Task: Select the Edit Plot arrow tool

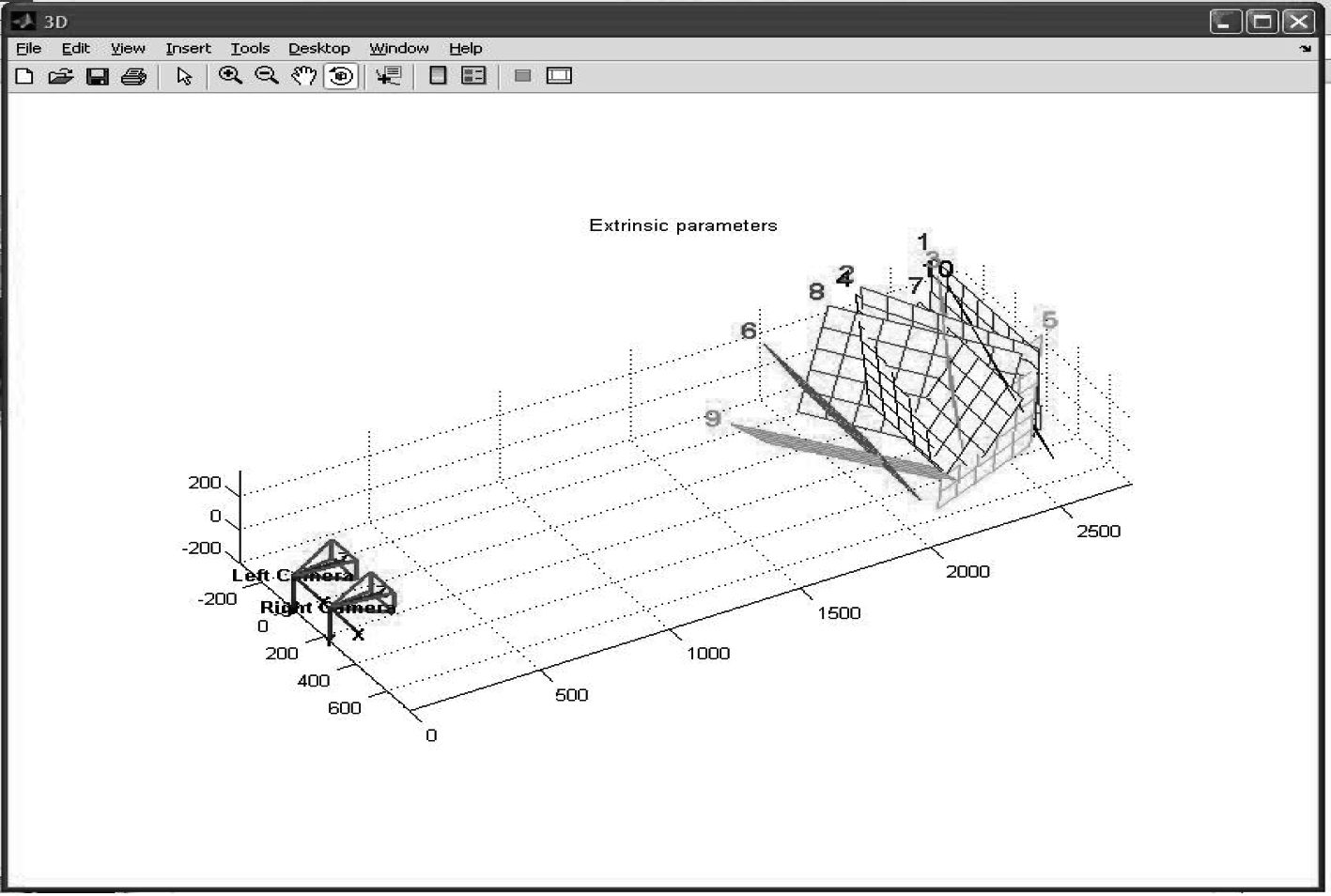Action: [x=184, y=76]
